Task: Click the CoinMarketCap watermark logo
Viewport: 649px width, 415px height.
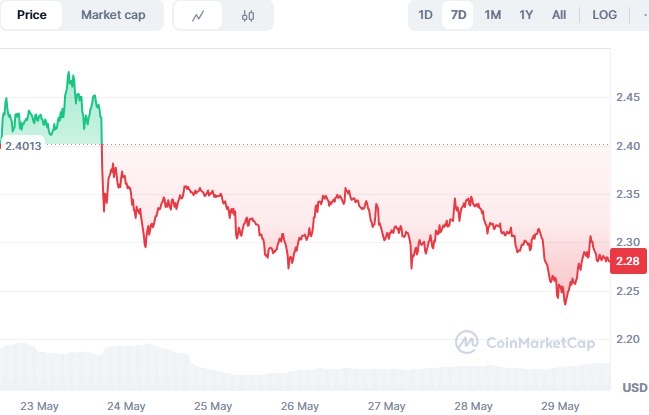Action: click(525, 342)
